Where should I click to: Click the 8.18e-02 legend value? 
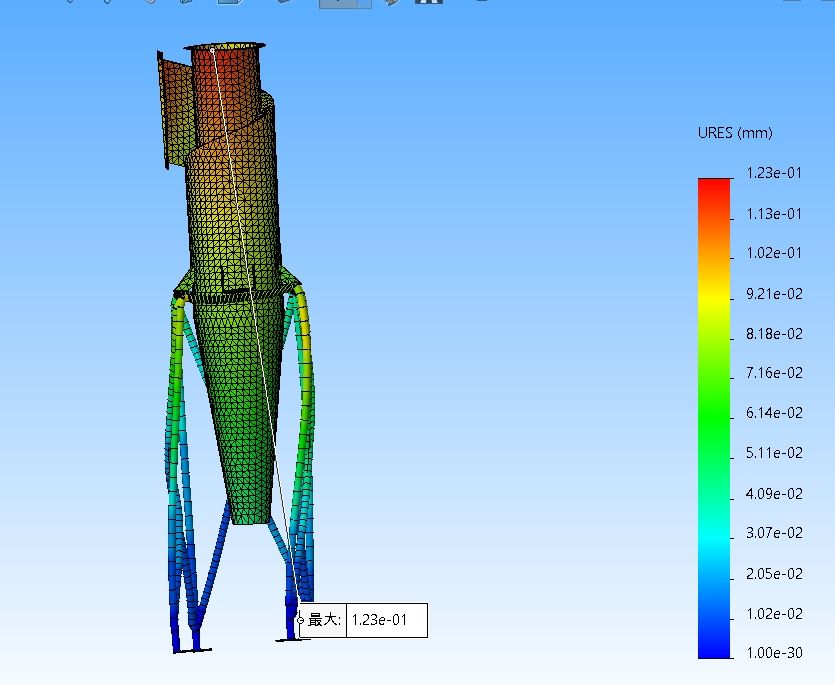(774, 334)
